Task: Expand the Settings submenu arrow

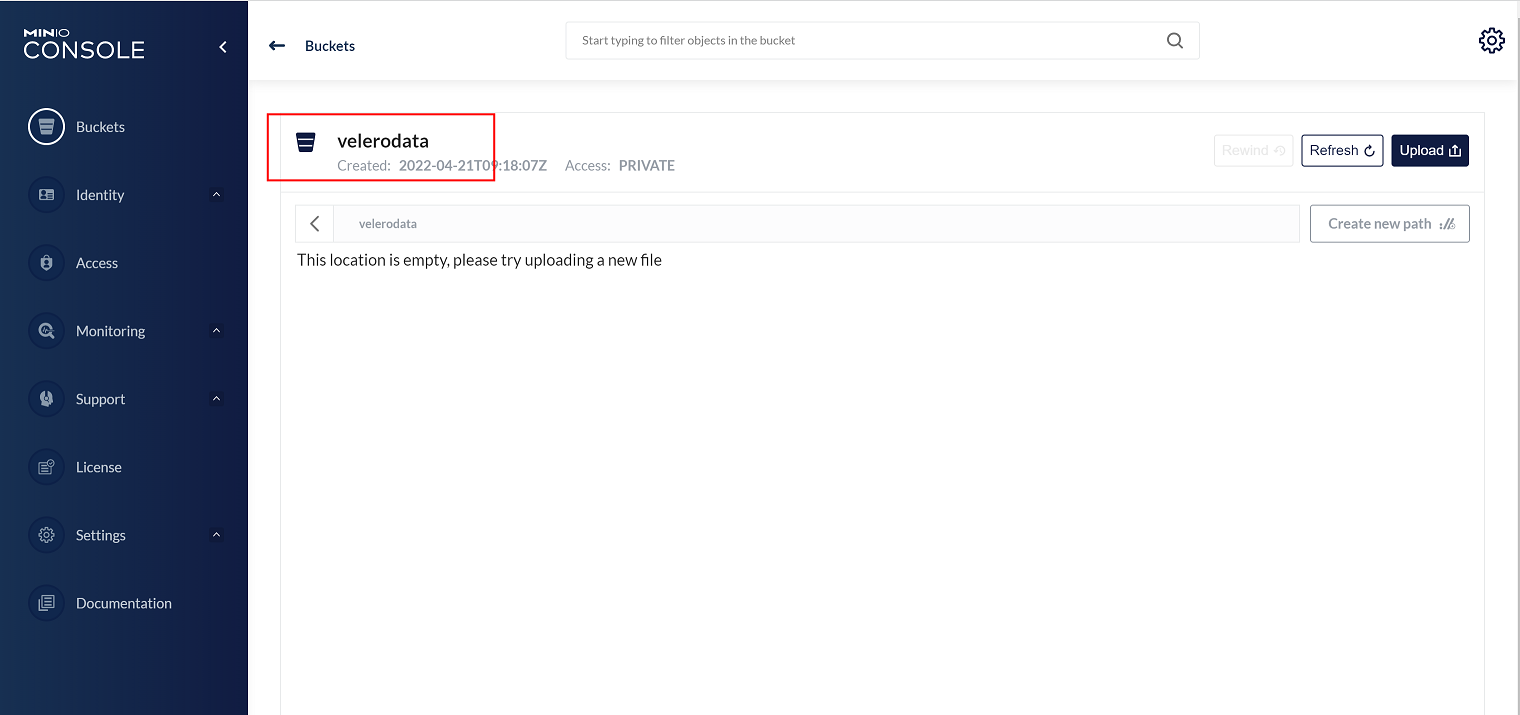Action: pos(217,535)
